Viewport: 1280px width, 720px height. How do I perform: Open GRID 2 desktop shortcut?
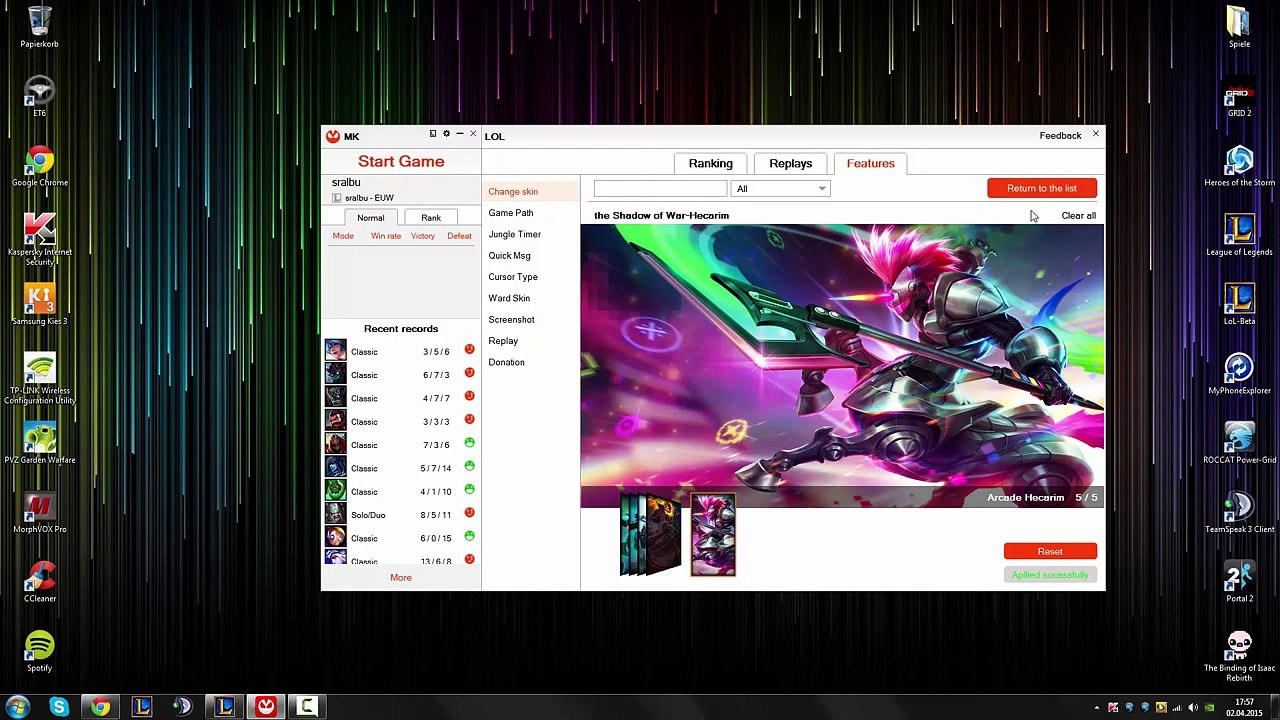click(x=1239, y=96)
